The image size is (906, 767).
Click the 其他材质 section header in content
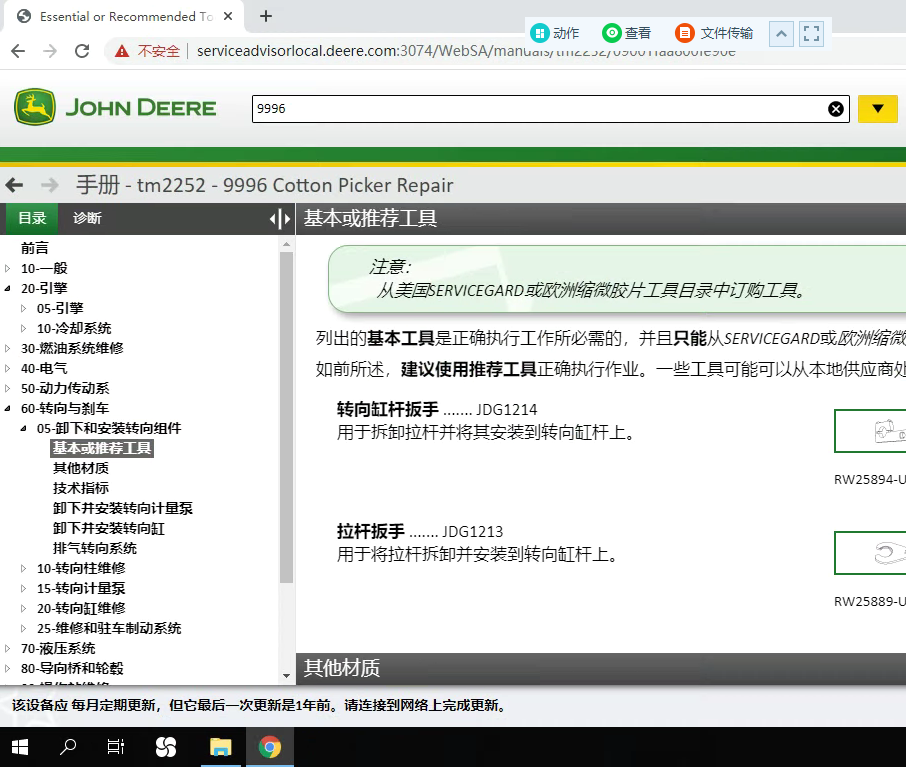[x=601, y=669]
